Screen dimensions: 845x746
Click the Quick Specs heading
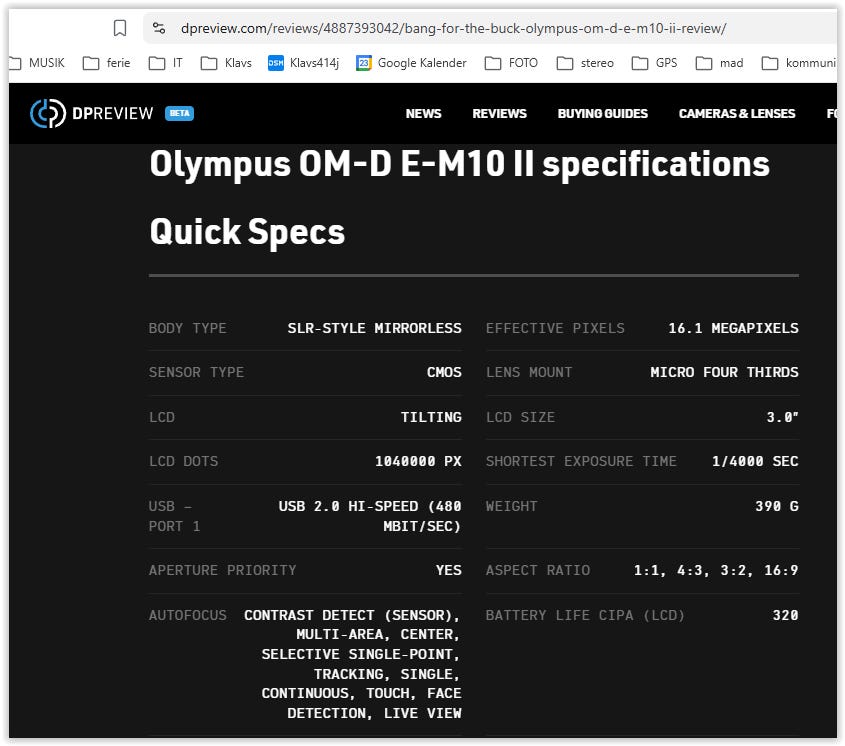[x=247, y=232]
